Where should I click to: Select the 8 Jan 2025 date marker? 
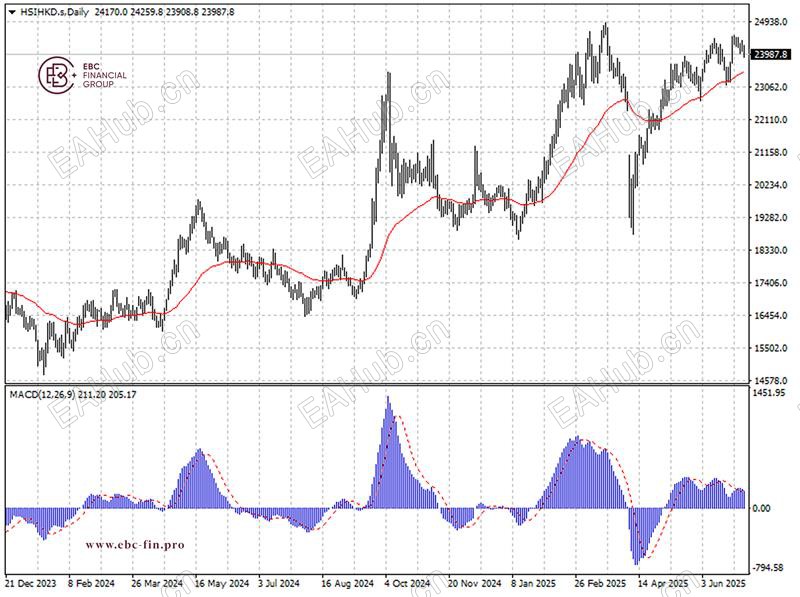(534, 583)
